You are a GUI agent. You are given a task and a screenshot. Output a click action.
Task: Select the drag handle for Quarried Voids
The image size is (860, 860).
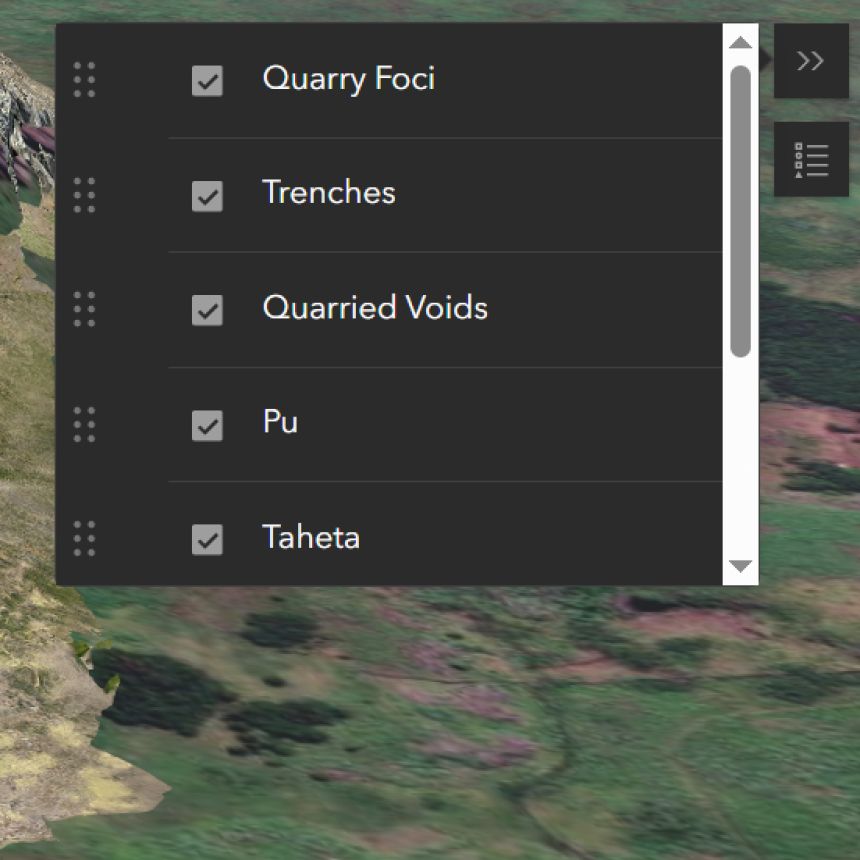pos(85,310)
